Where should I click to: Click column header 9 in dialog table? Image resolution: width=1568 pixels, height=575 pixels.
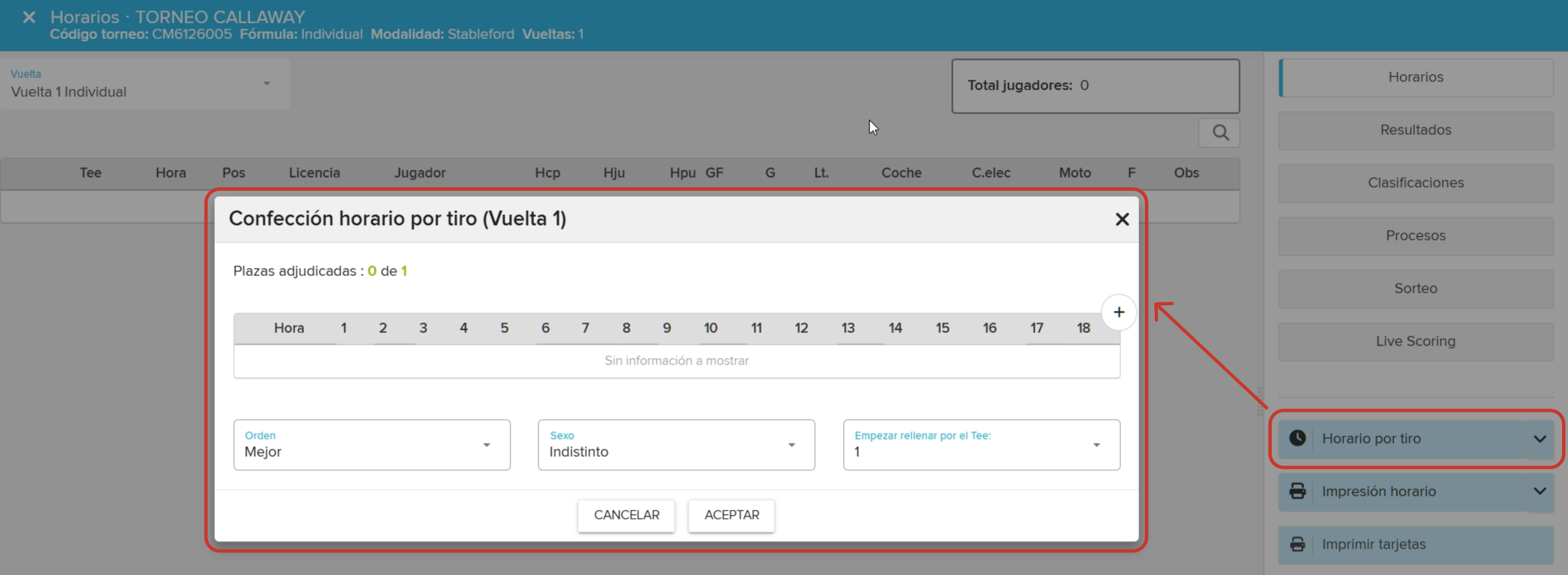tap(667, 329)
